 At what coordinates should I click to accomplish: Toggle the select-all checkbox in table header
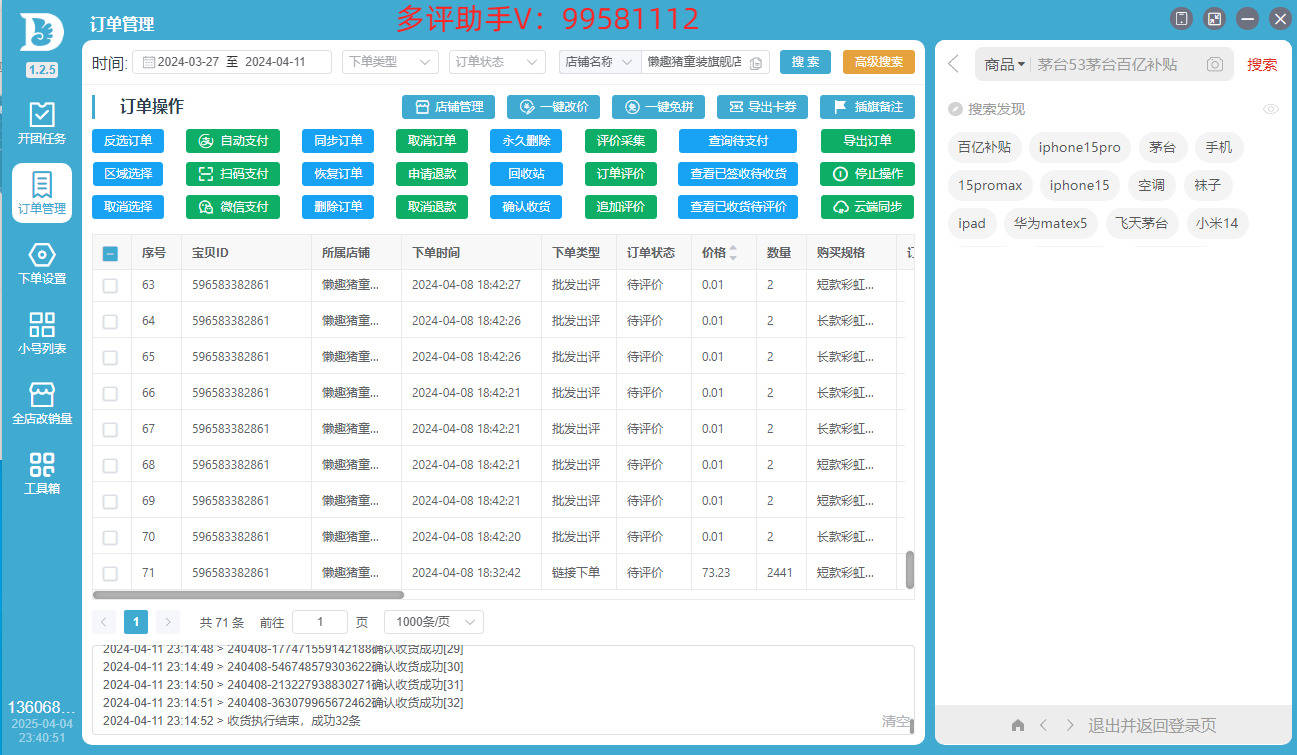tap(110, 254)
